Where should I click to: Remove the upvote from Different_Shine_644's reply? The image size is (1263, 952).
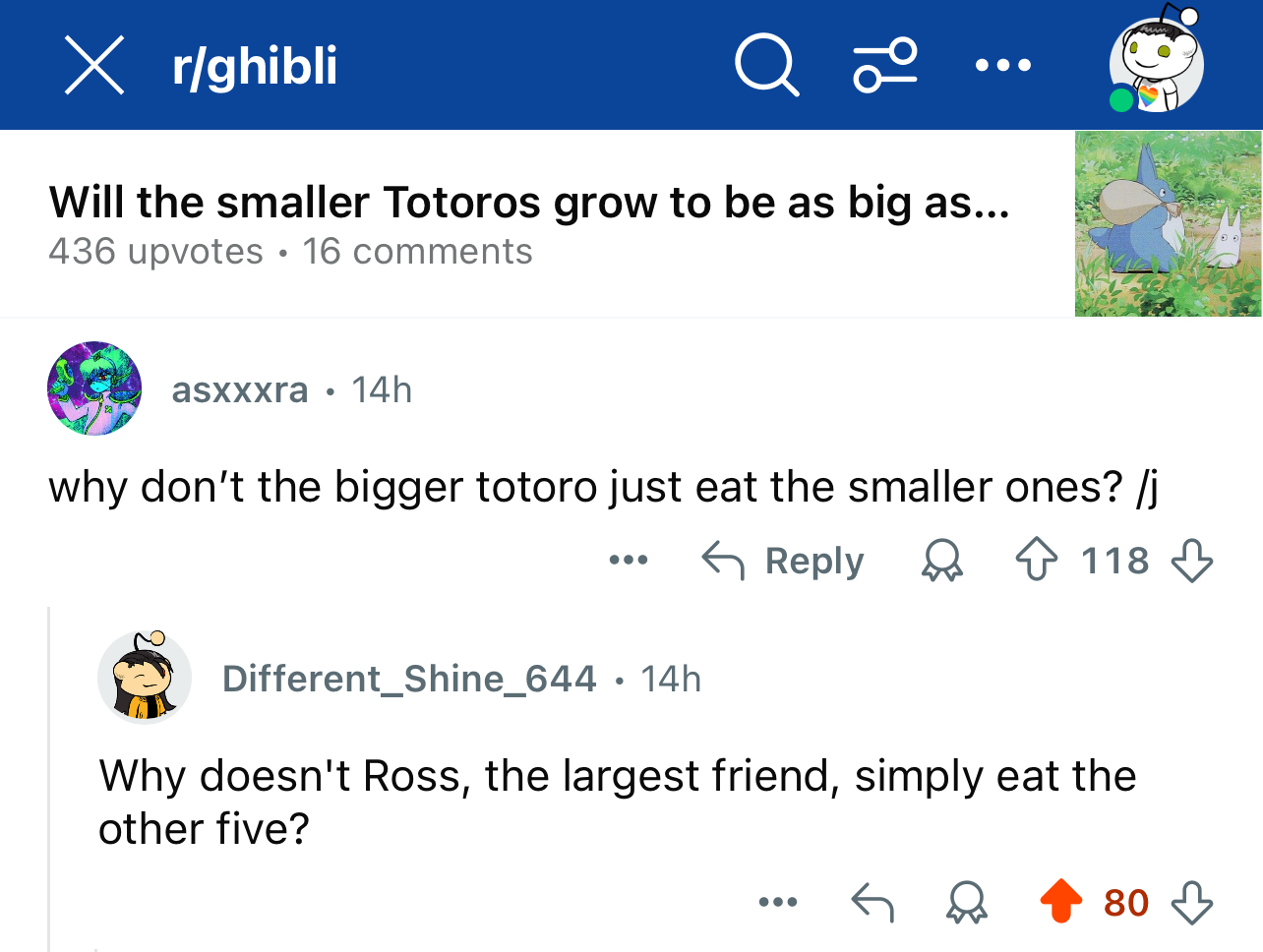(x=1060, y=902)
